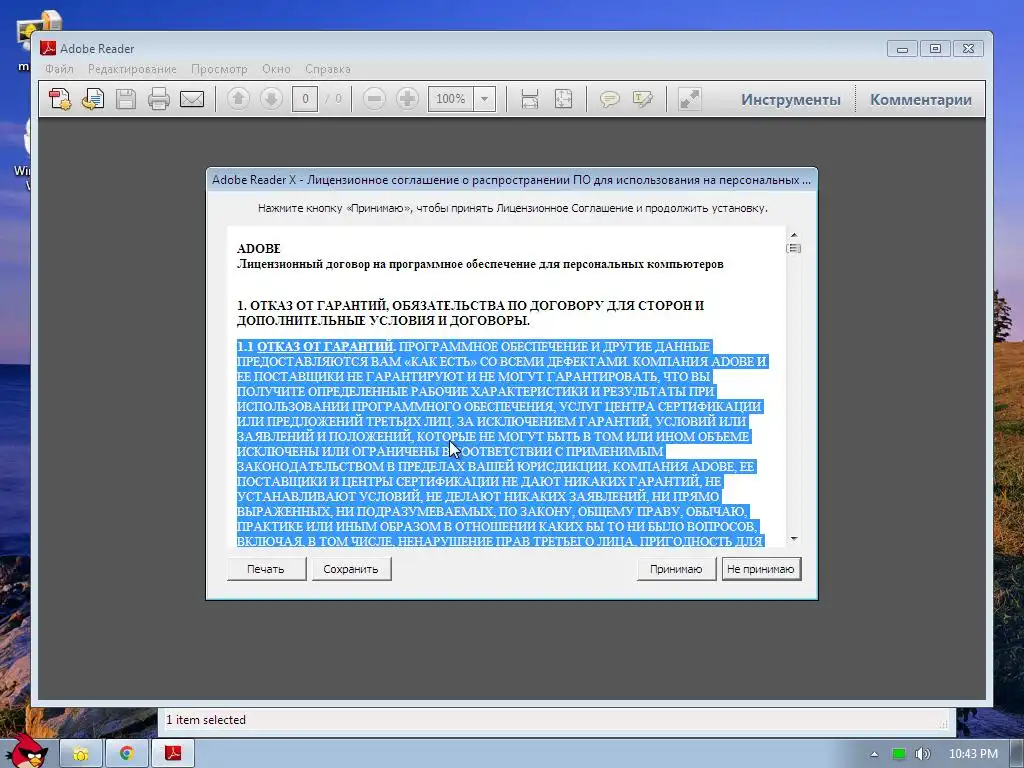1024x768 pixels.
Task: Click the ОТКАЗ ОТ ГАРАНТИЙ underlined heading
Action: click(x=325, y=346)
